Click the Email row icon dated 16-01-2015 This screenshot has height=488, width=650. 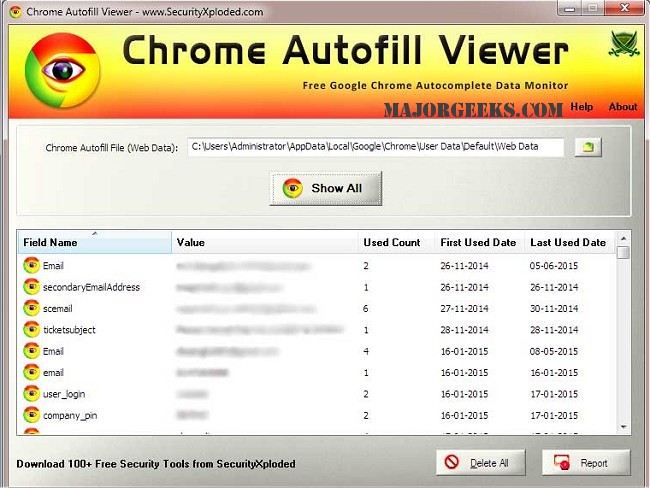32,351
